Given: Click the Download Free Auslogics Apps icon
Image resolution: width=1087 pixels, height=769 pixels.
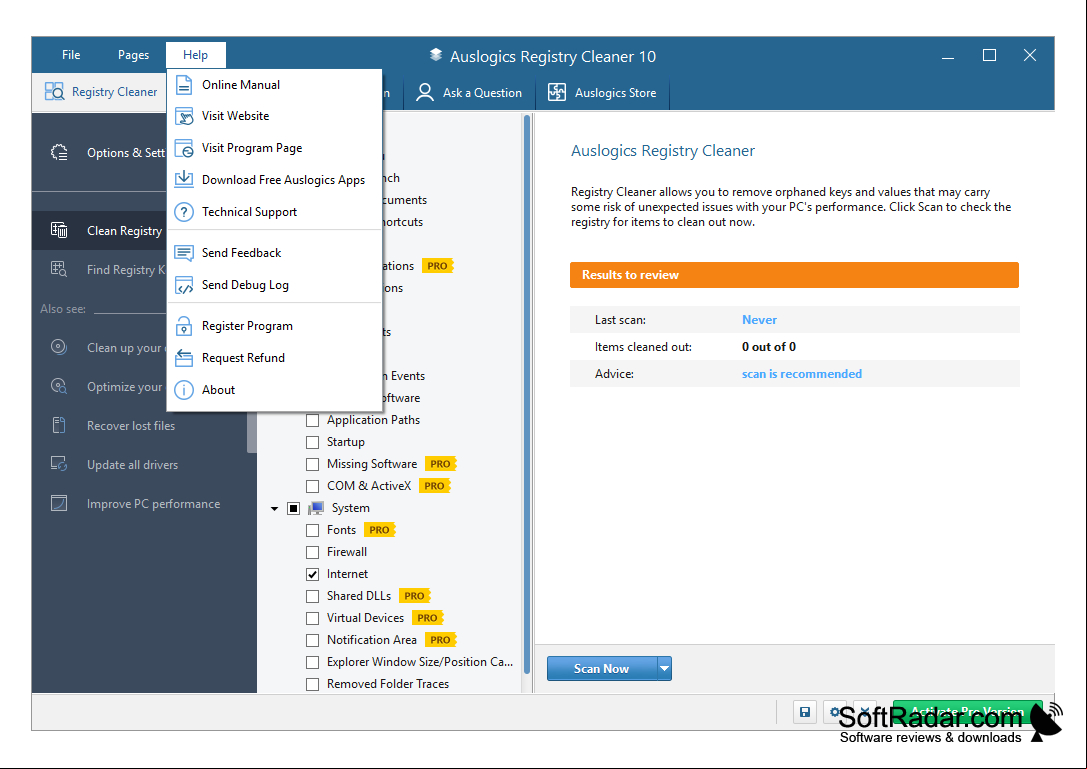Looking at the screenshot, I should pyautogui.click(x=184, y=179).
